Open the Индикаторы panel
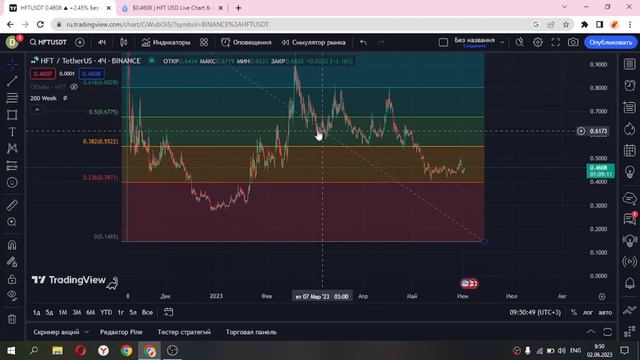The height and width of the screenshot is (360, 640). 166,42
